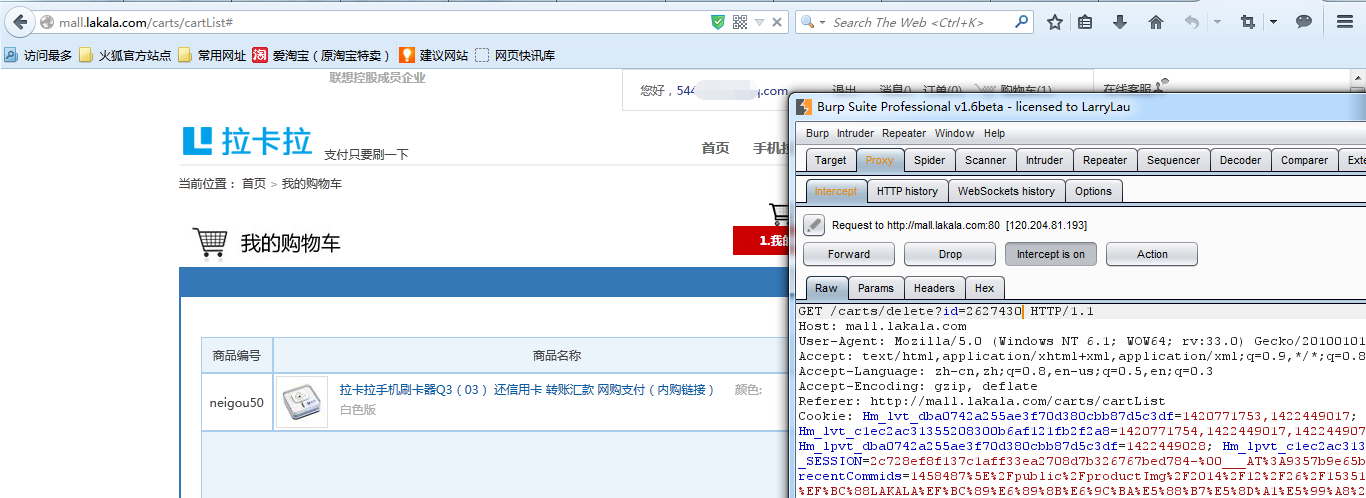Open the 网页快讯库 bookmark

point(515,56)
